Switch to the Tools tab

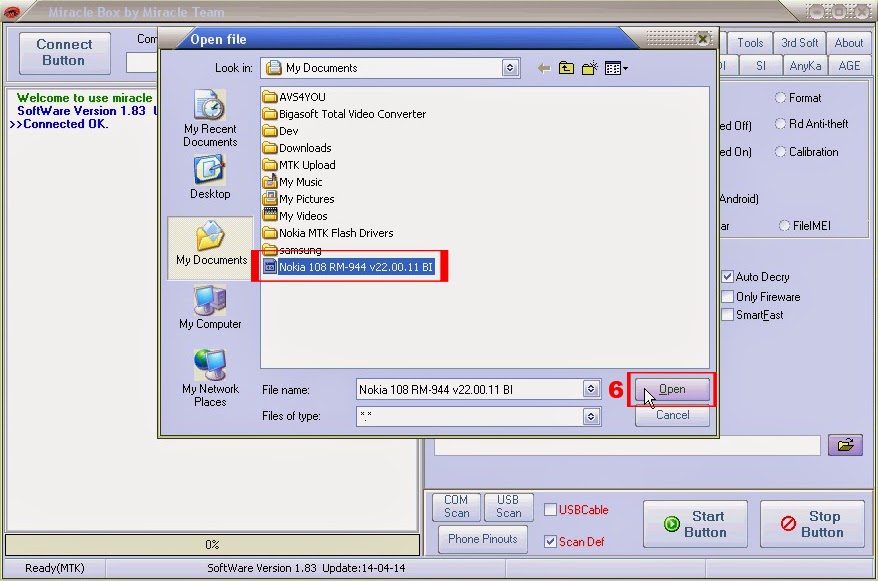[x=750, y=43]
